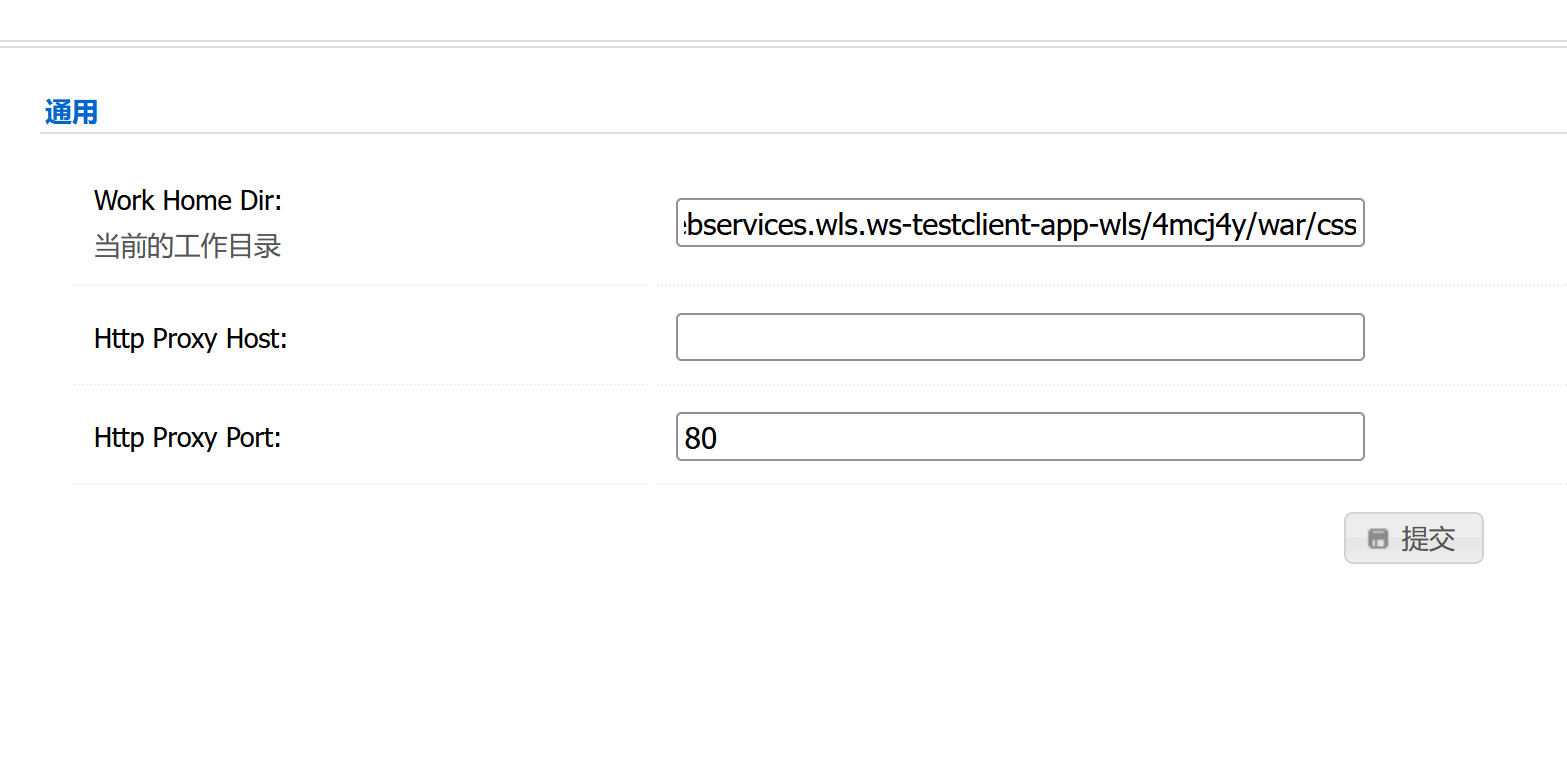Click the Work Home Dir label
The width and height of the screenshot is (1567, 775).
pyautogui.click(x=188, y=200)
